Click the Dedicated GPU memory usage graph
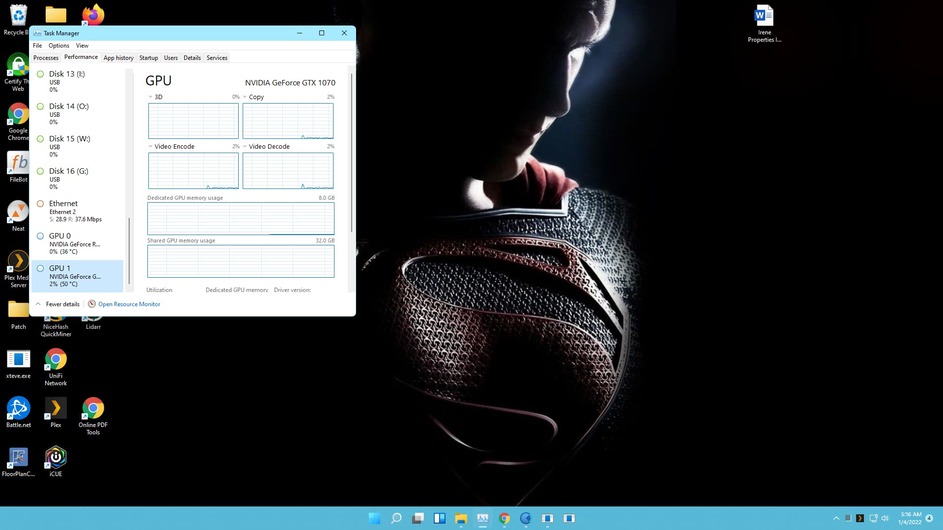 point(241,218)
